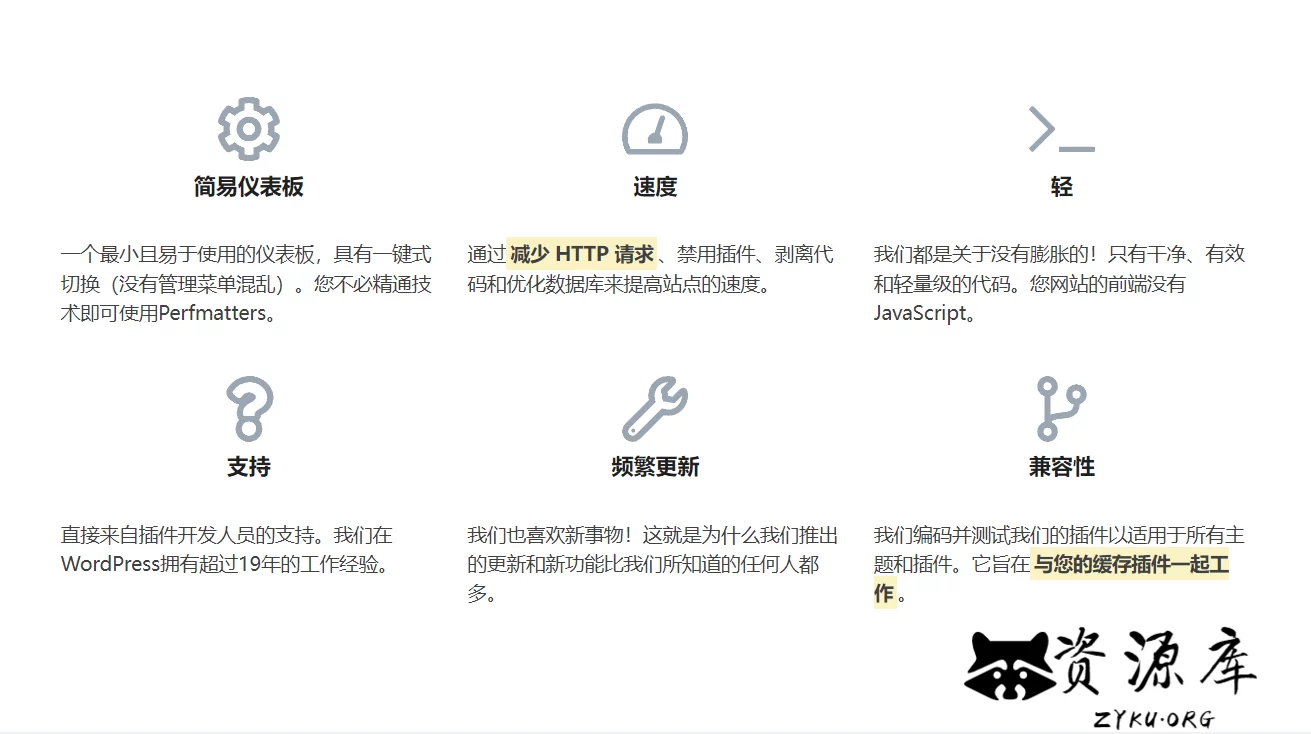Click the 兼容性 heading
The width and height of the screenshot is (1311, 734).
click(1061, 467)
